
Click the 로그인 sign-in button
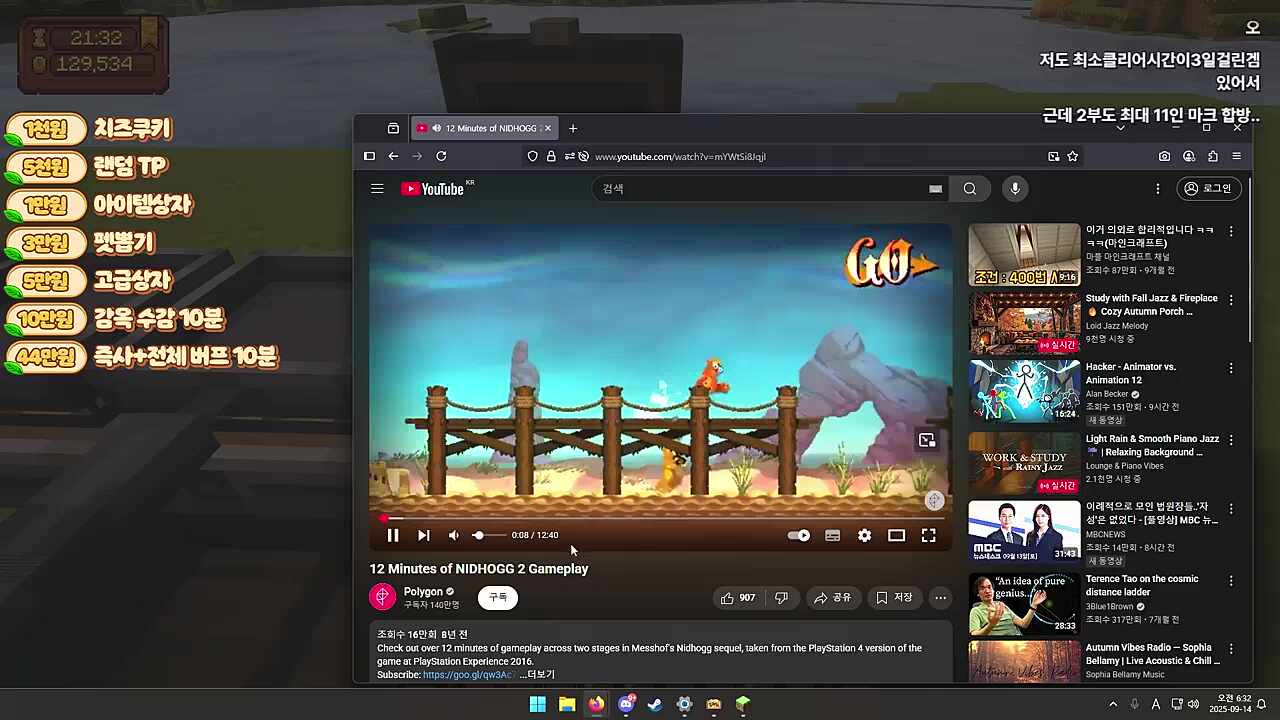pos(1208,188)
